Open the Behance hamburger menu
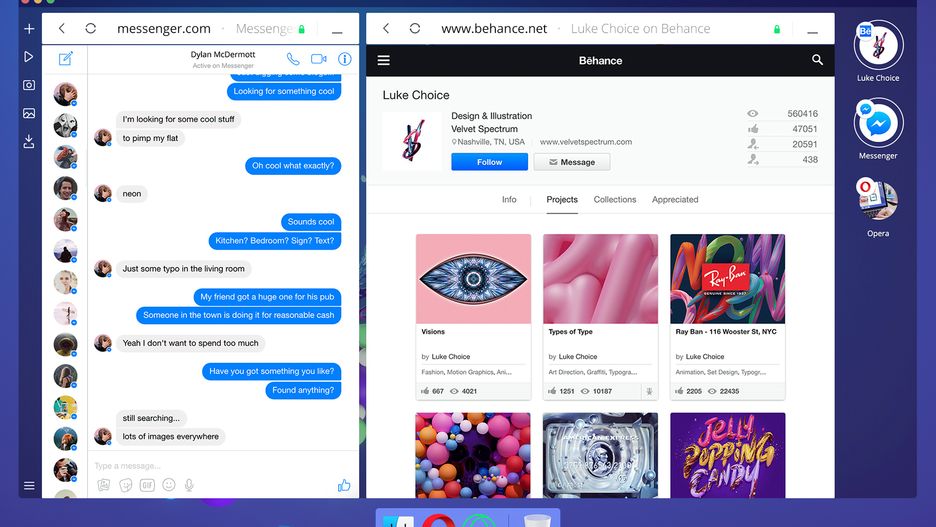Image resolution: width=936 pixels, height=527 pixels. 384,60
